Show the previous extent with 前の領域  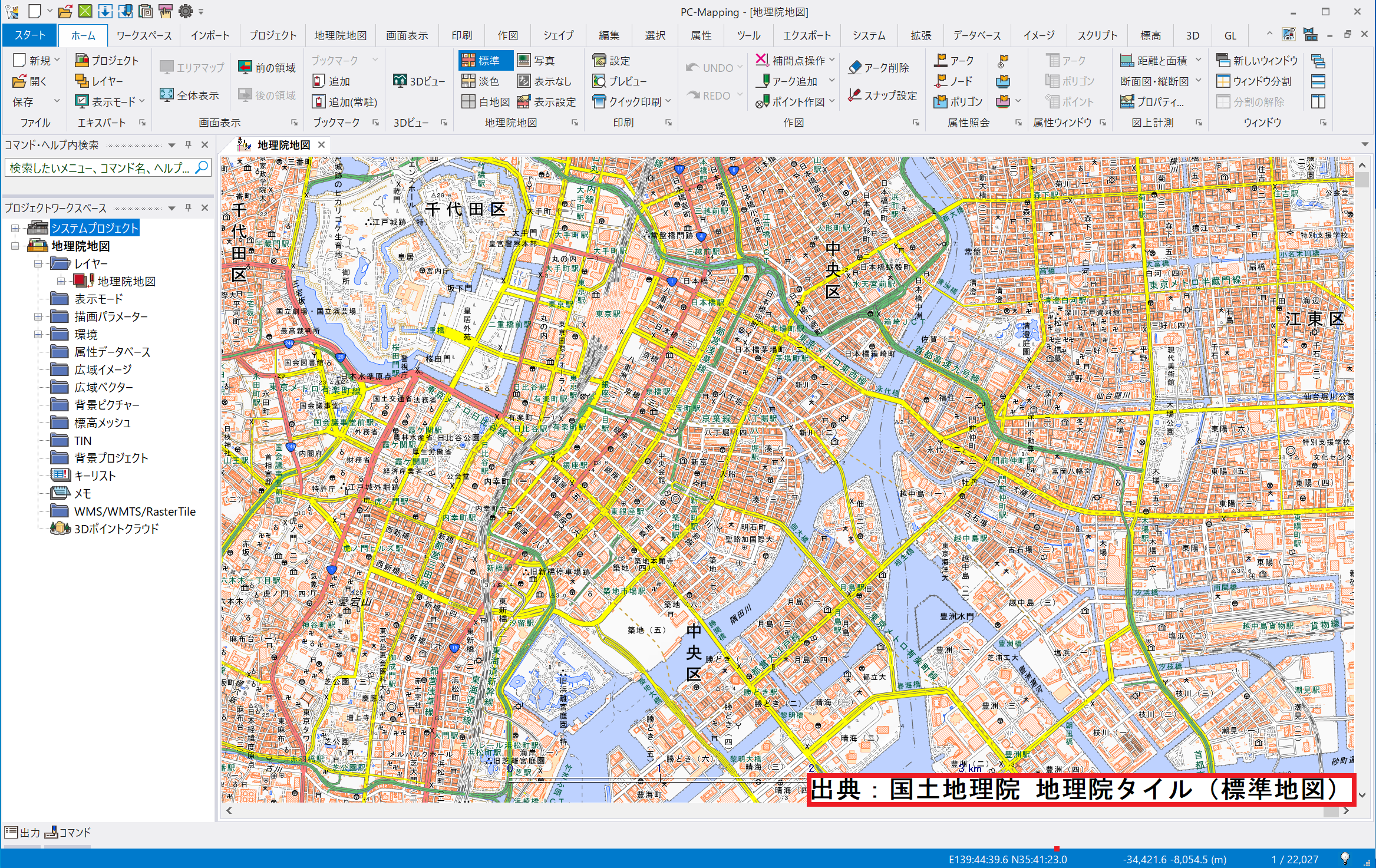267,67
